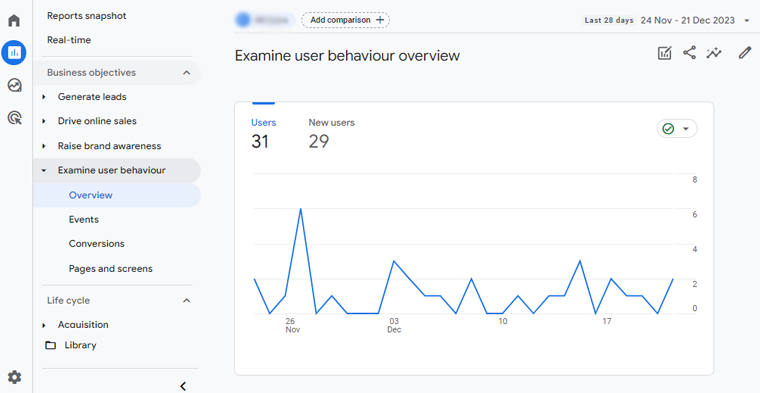This screenshot has height=393, width=760.
Task: Share this report icon
Action: (x=689, y=53)
